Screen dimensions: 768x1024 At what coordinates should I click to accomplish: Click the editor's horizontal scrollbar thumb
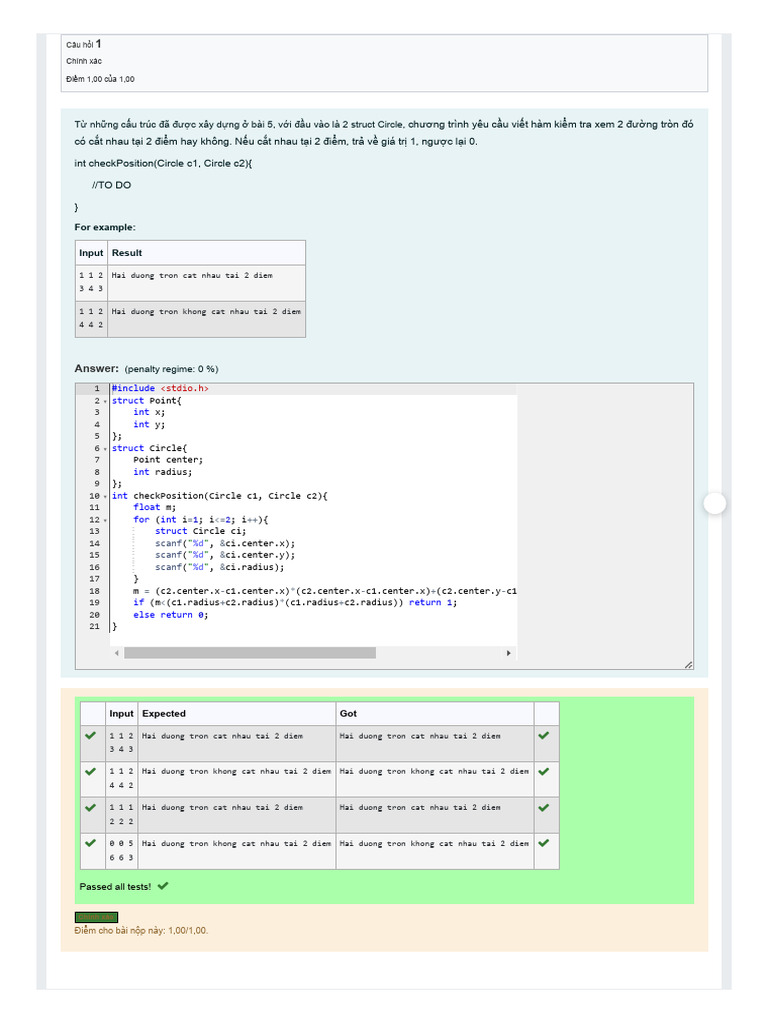(x=250, y=653)
